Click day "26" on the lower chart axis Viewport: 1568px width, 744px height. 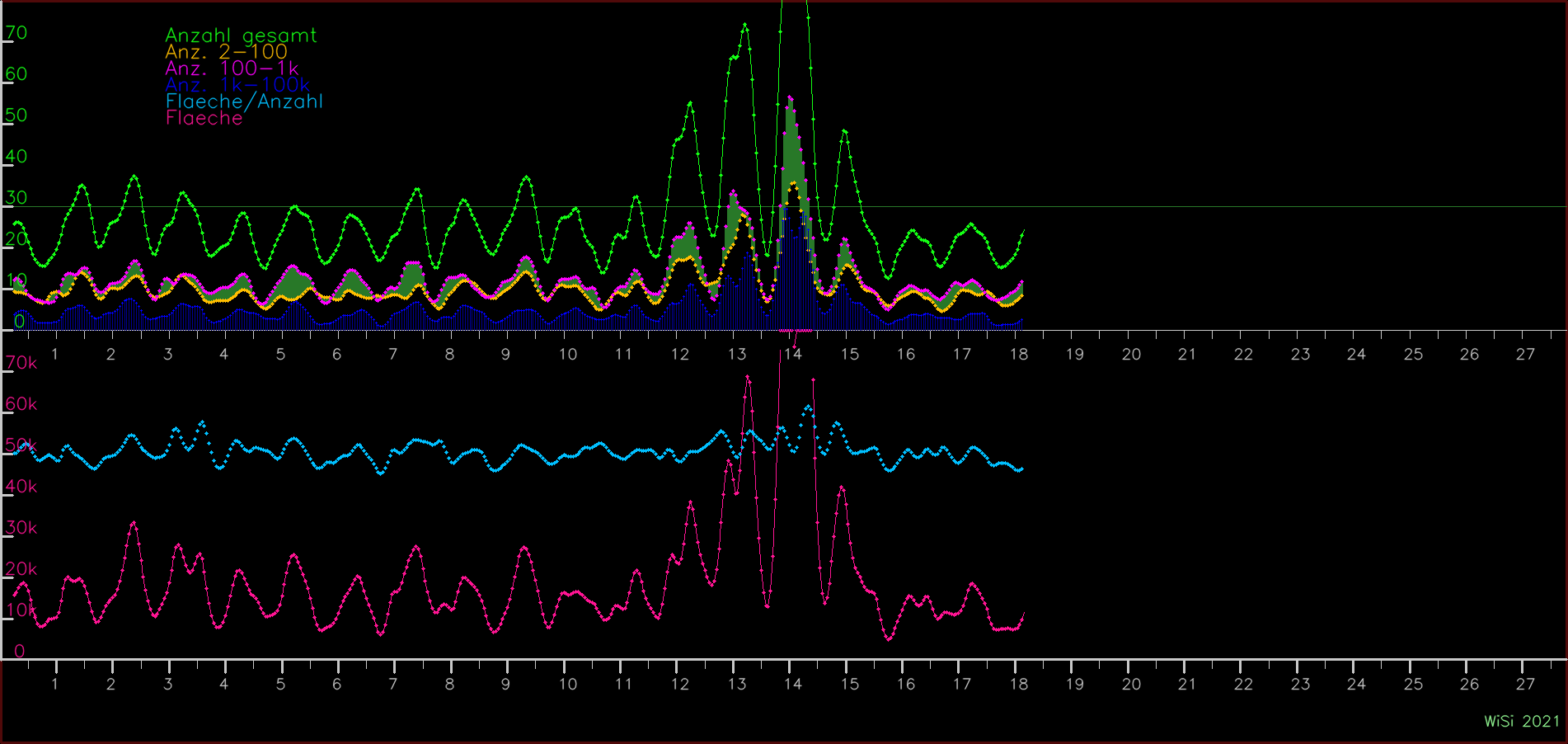[1469, 684]
